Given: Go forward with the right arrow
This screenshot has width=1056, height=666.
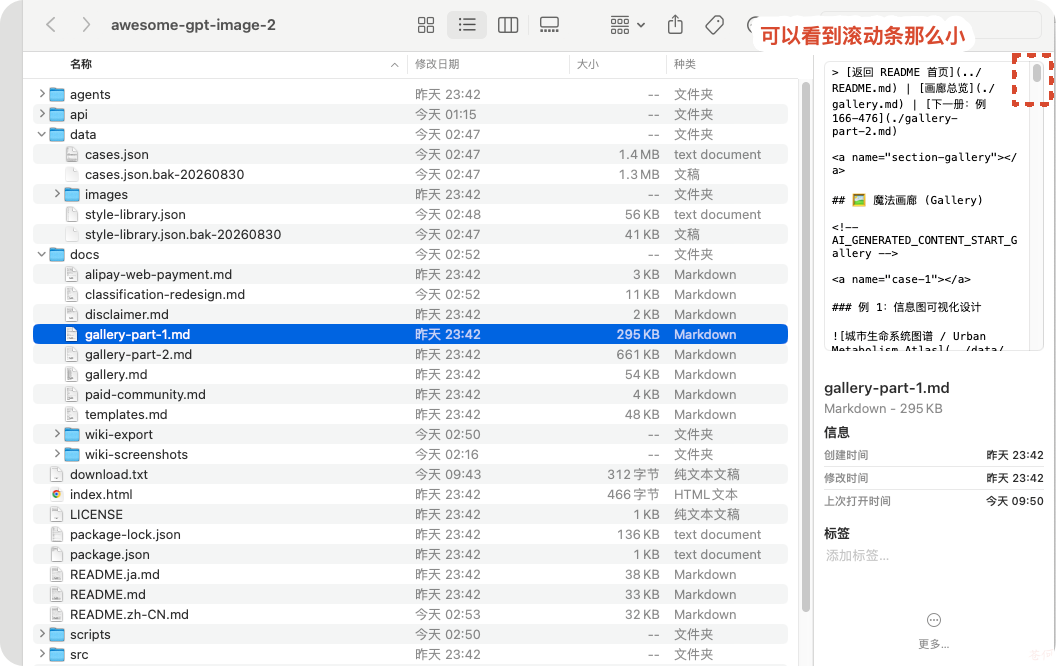Looking at the screenshot, I should (86, 25).
